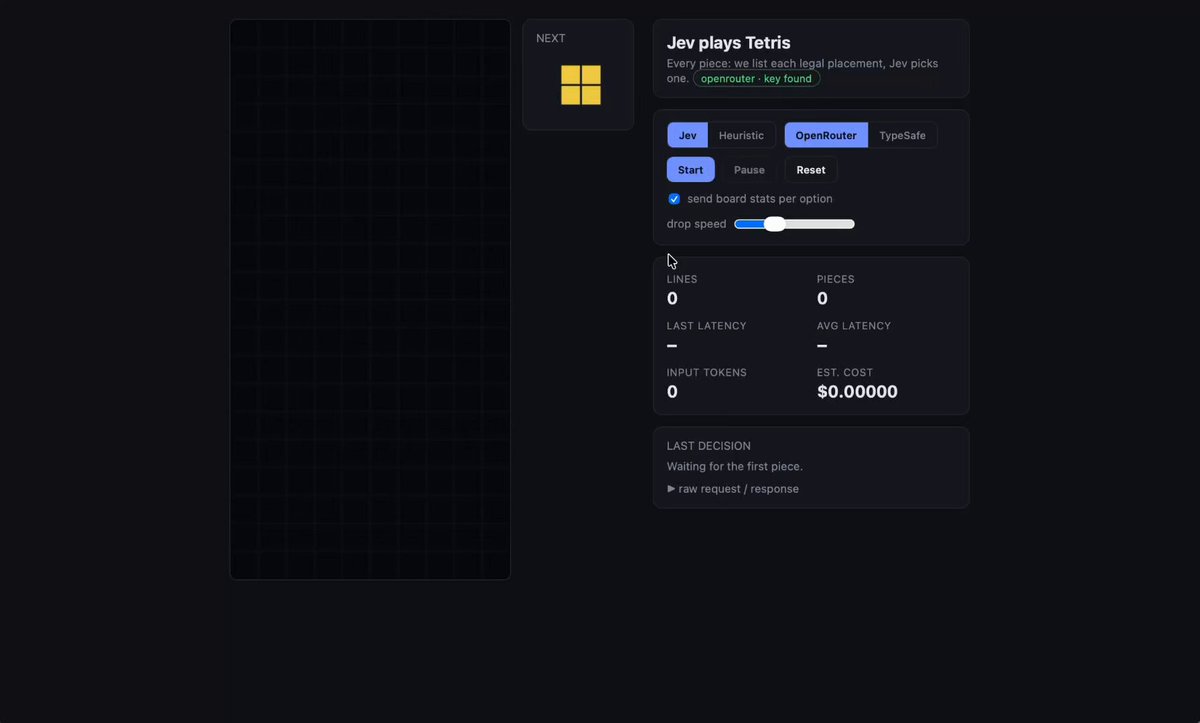The width and height of the screenshot is (1200, 723).
Task: Click 'Waiting for the first piece.' text
Action: (735, 467)
